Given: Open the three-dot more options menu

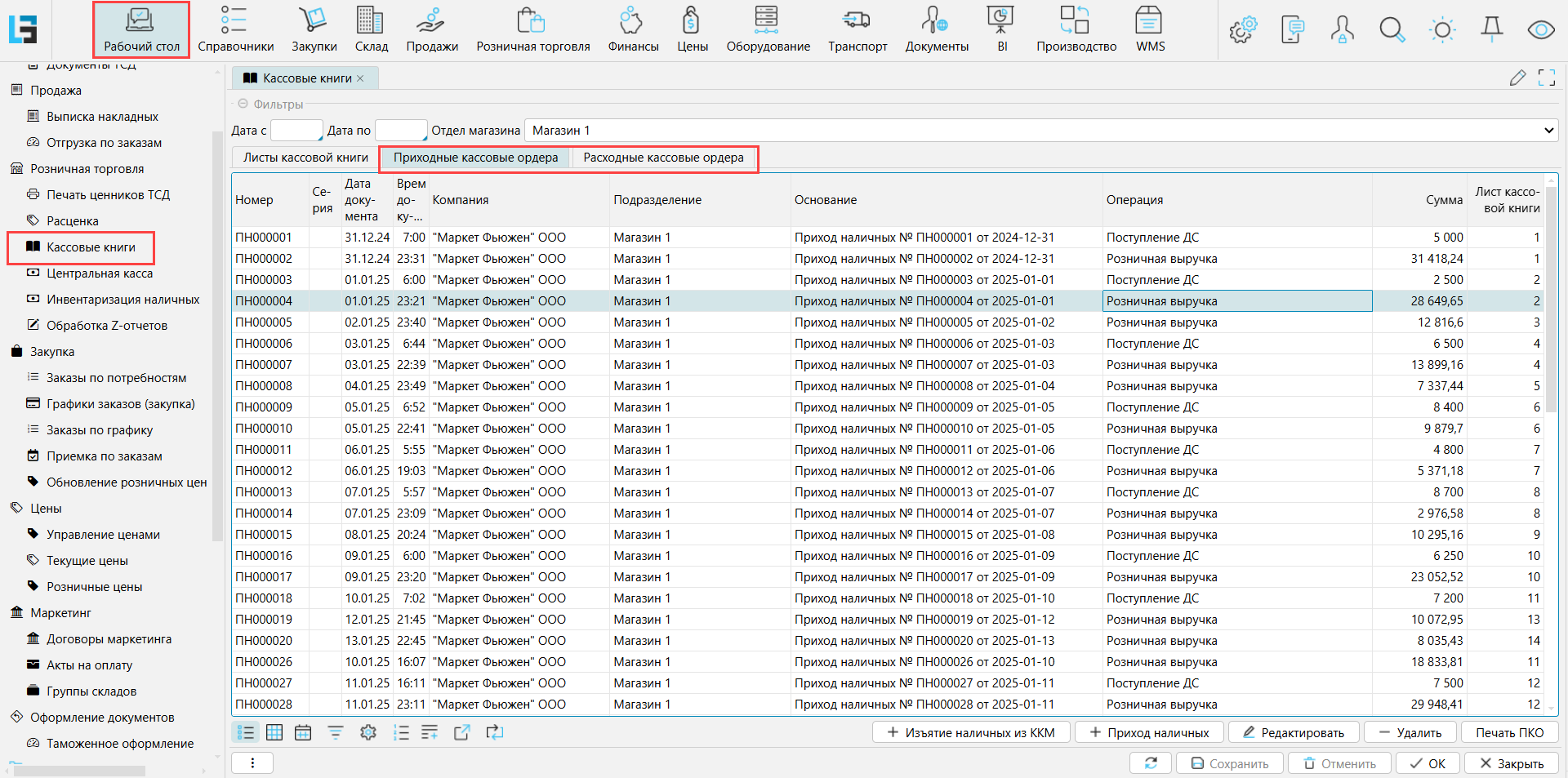Looking at the screenshot, I should (252, 762).
